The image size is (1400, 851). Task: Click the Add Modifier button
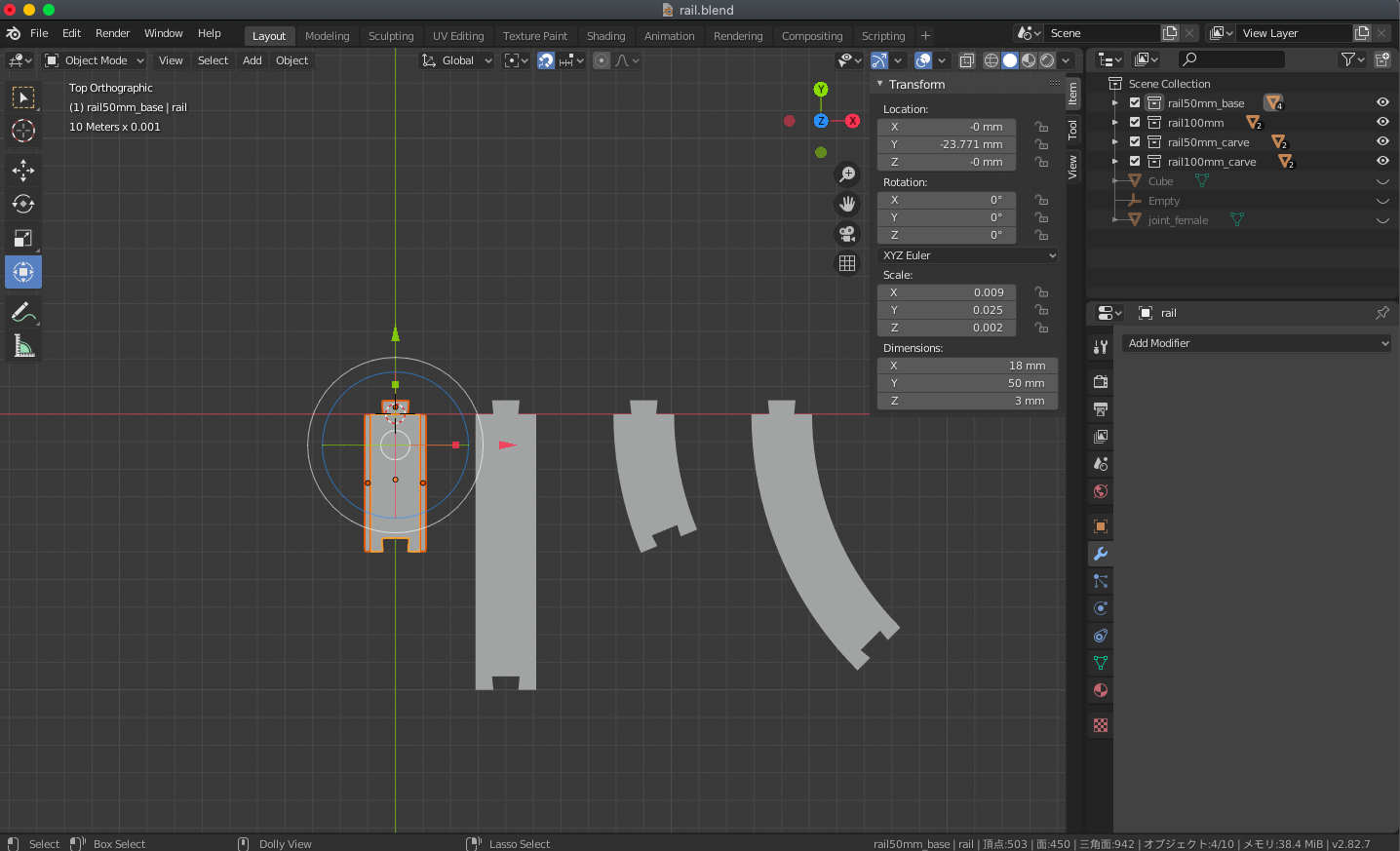point(1256,343)
